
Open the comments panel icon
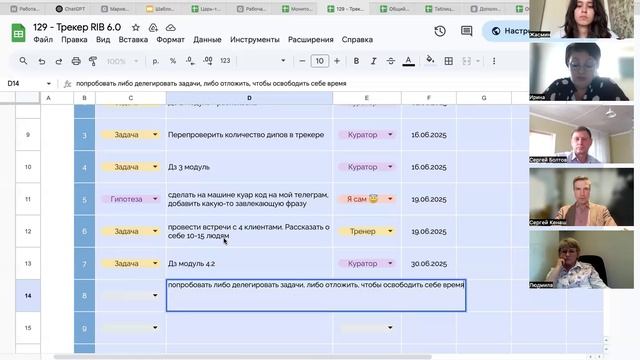point(467,31)
